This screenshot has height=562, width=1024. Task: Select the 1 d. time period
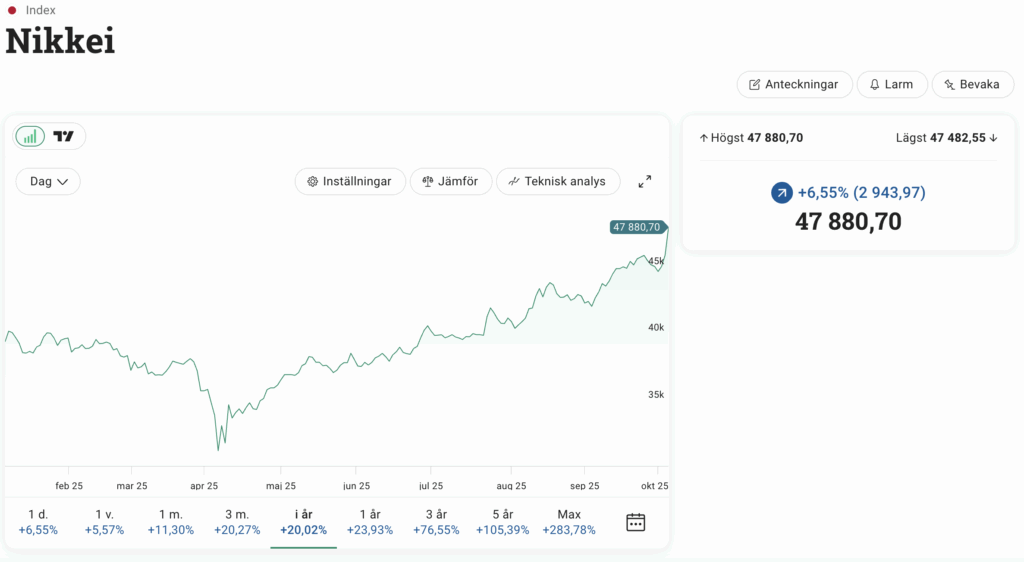[x=38, y=522]
